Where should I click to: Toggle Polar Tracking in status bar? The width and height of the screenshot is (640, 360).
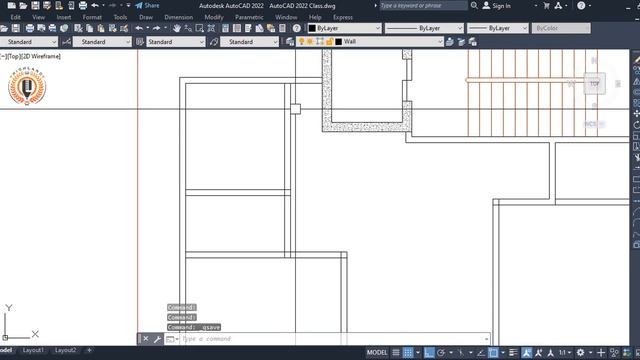click(x=441, y=352)
